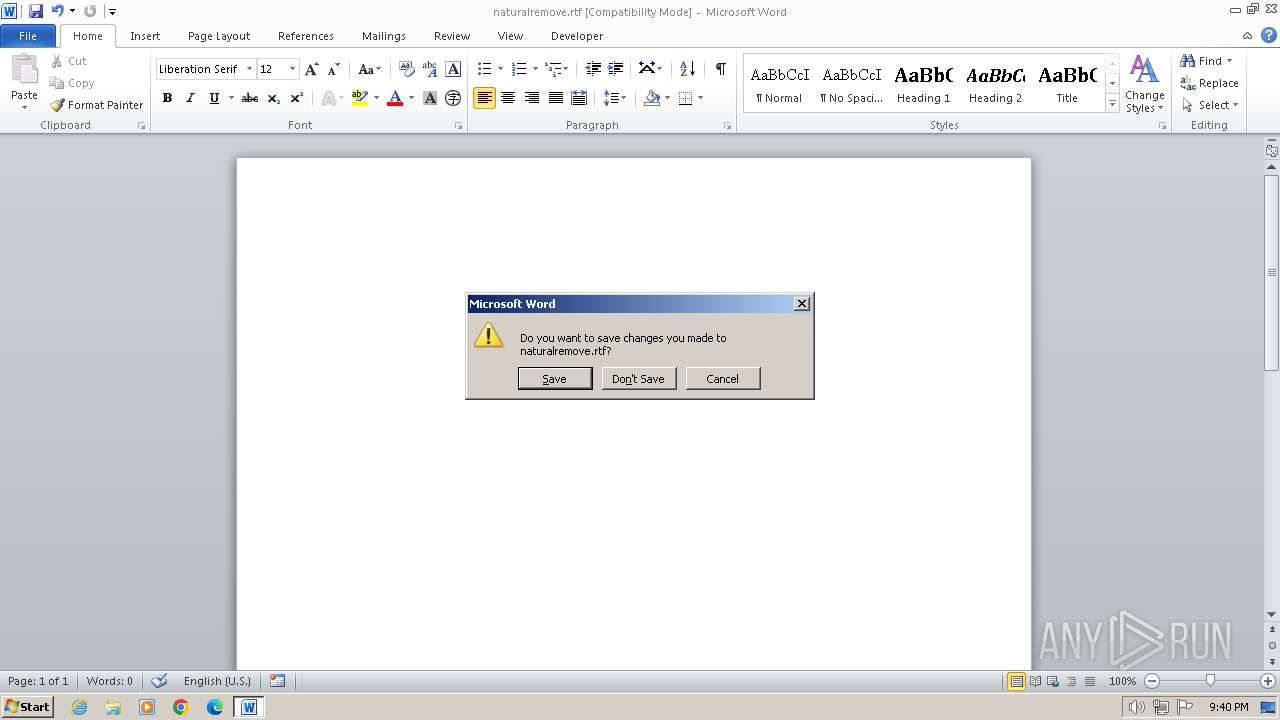Apply the Heading 1 style

tap(923, 84)
